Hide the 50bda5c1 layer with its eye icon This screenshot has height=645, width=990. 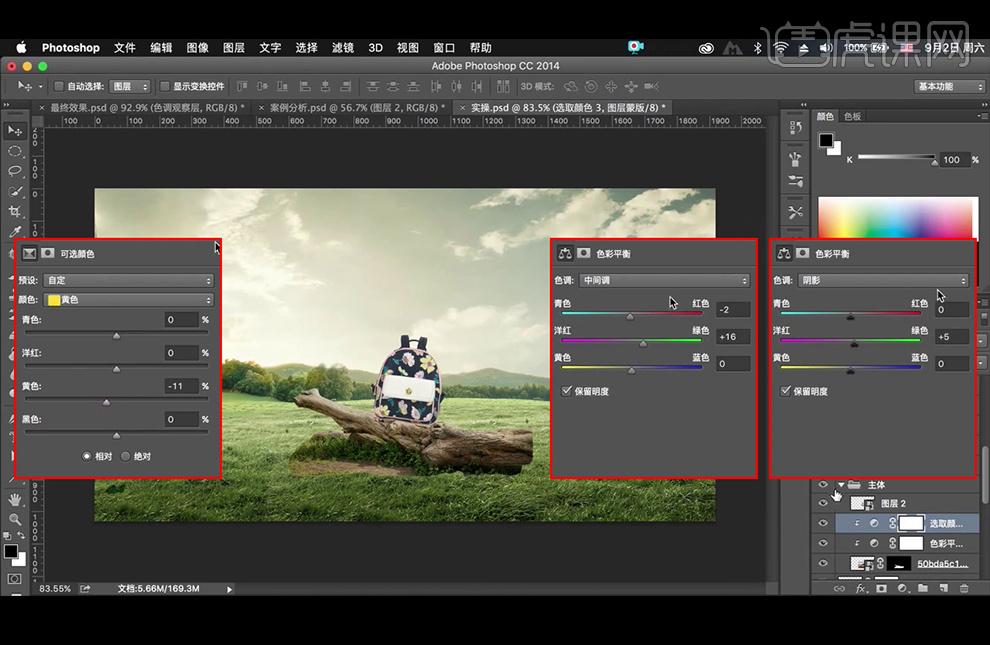coord(823,563)
